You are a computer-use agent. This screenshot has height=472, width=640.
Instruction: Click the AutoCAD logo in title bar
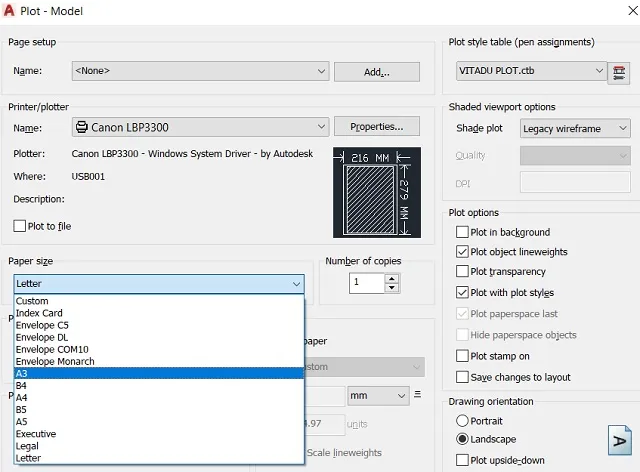pyautogui.click(x=12, y=11)
